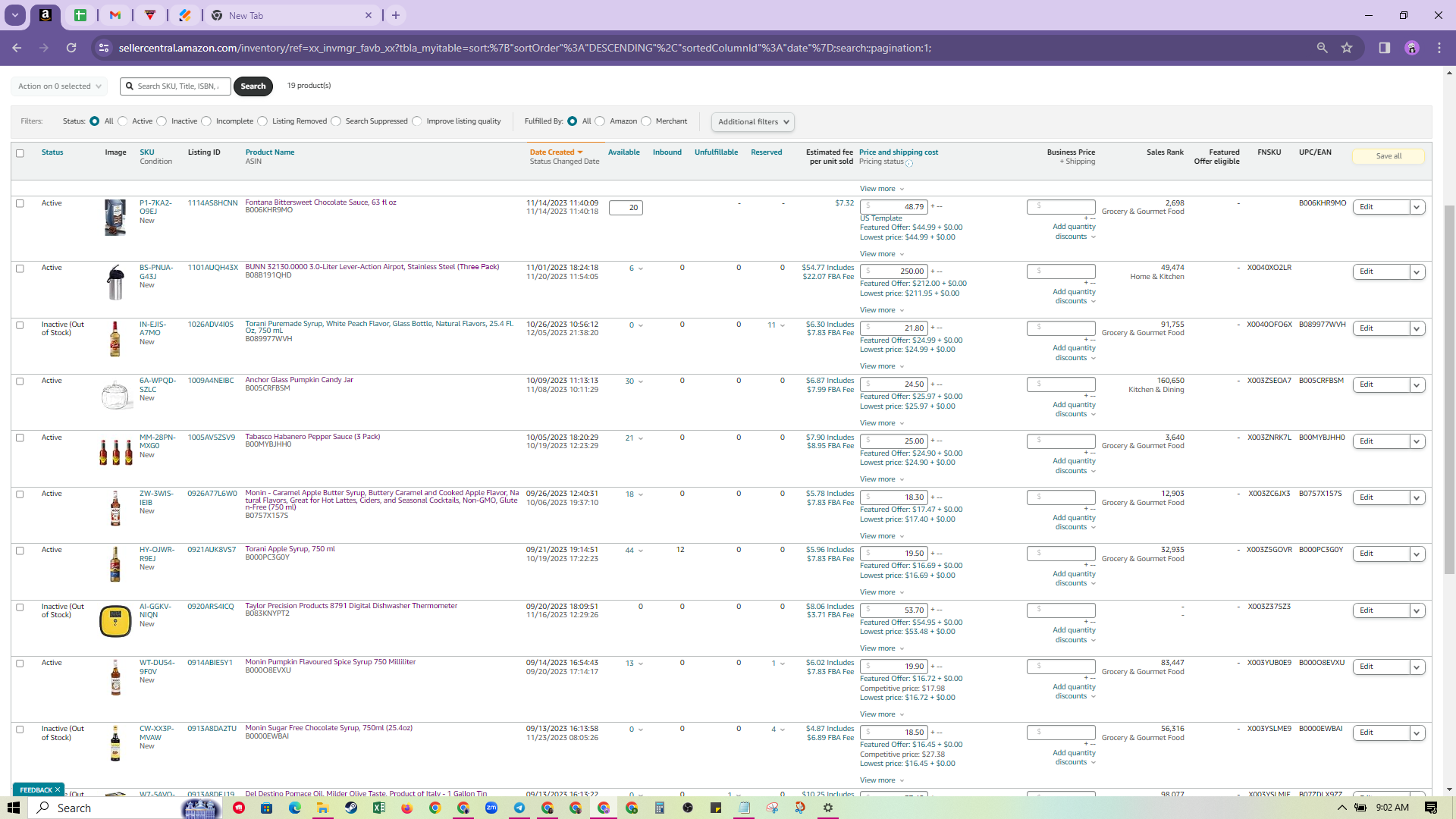Open the Taylor Dishwasher Thermometer thumbnail
Image resolution: width=1456 pixels, height=819 pixels.
pos(115,621)
